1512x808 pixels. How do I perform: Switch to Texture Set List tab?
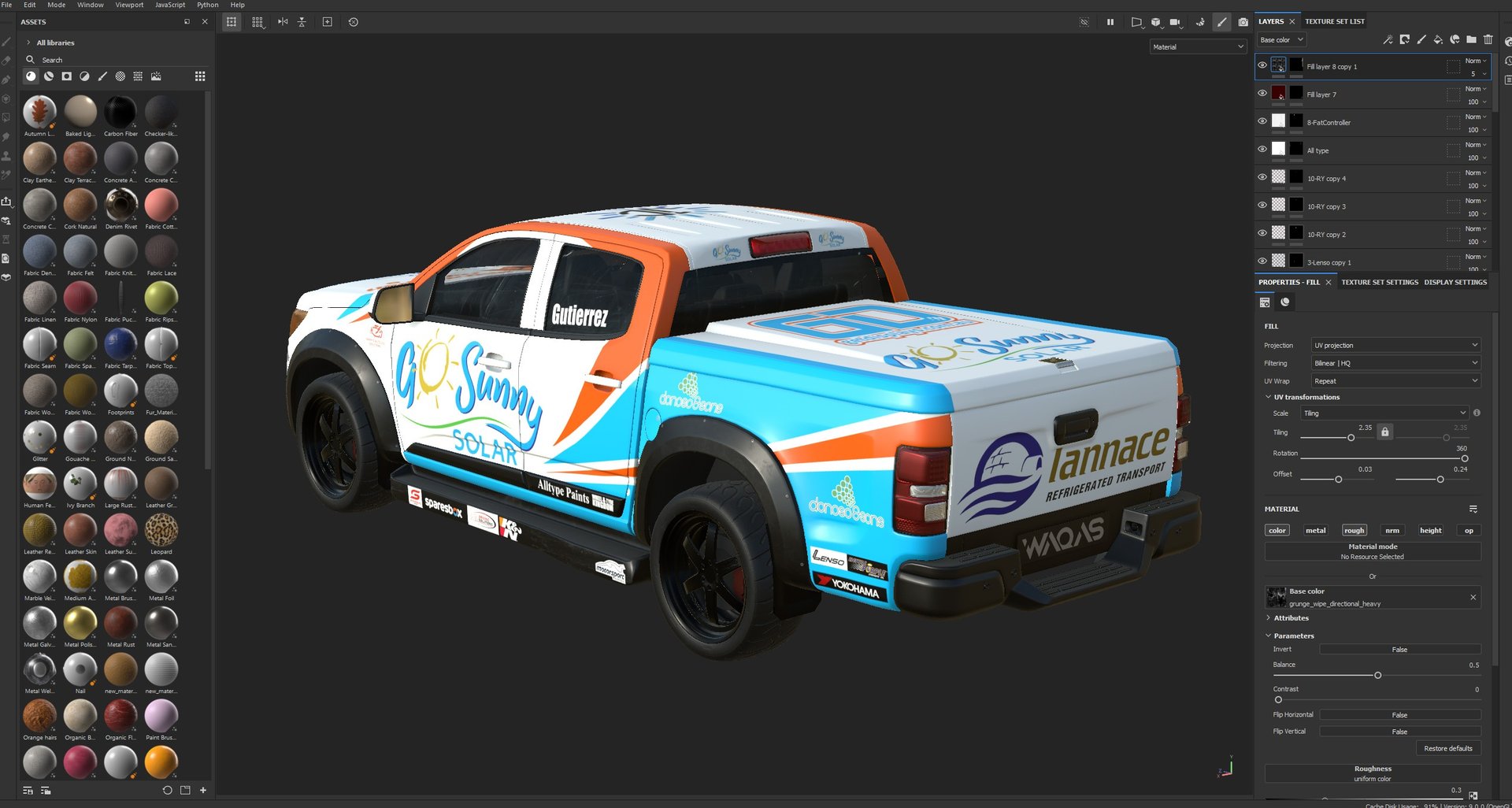pos(1335,21)
